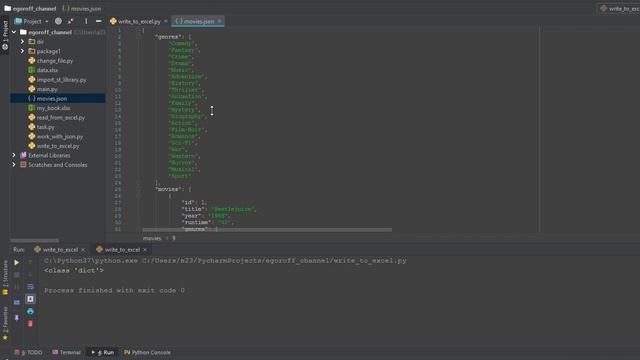Open the TODO tool window
The image size is (640, 360).
point(28,352)
